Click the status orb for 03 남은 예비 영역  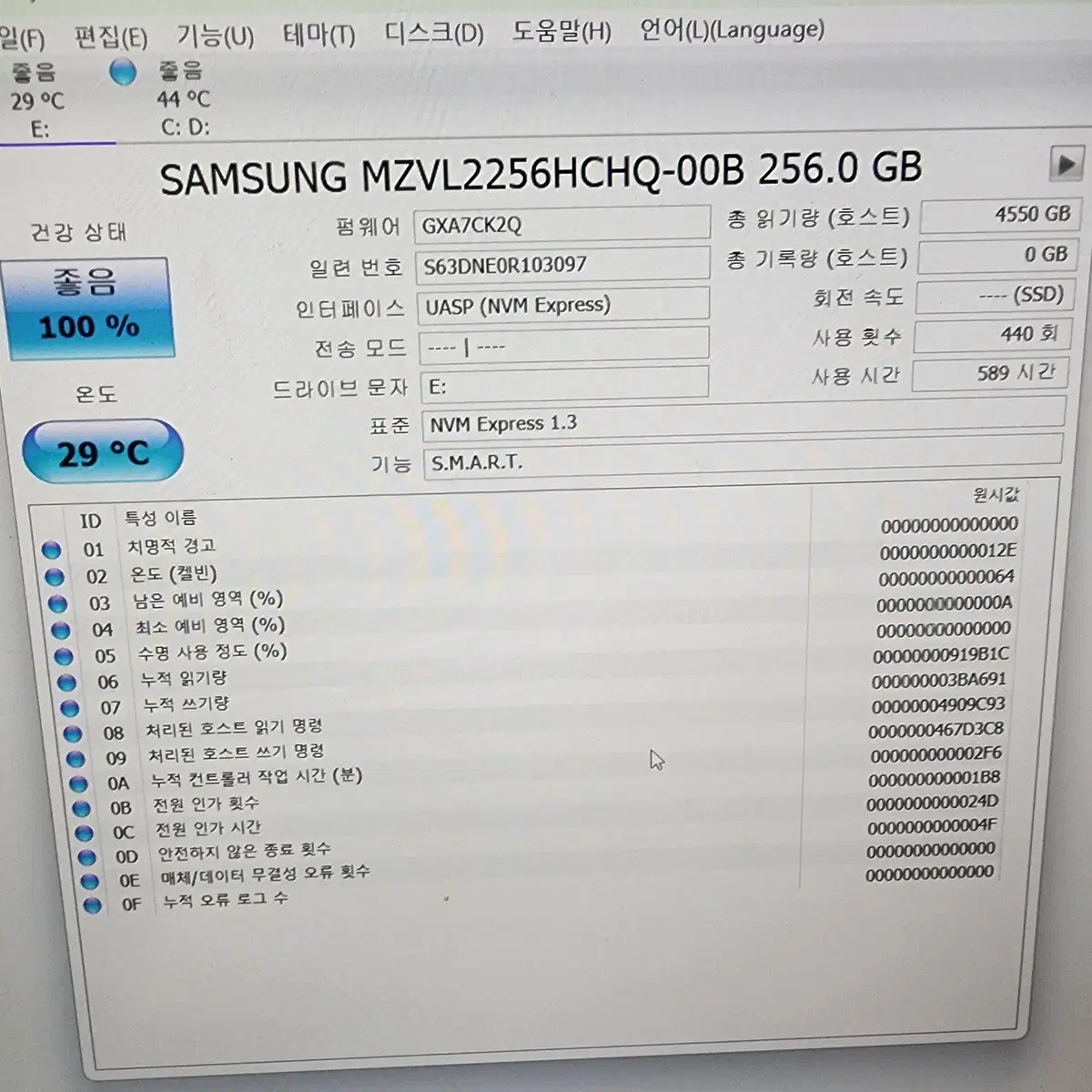(57, 602)
